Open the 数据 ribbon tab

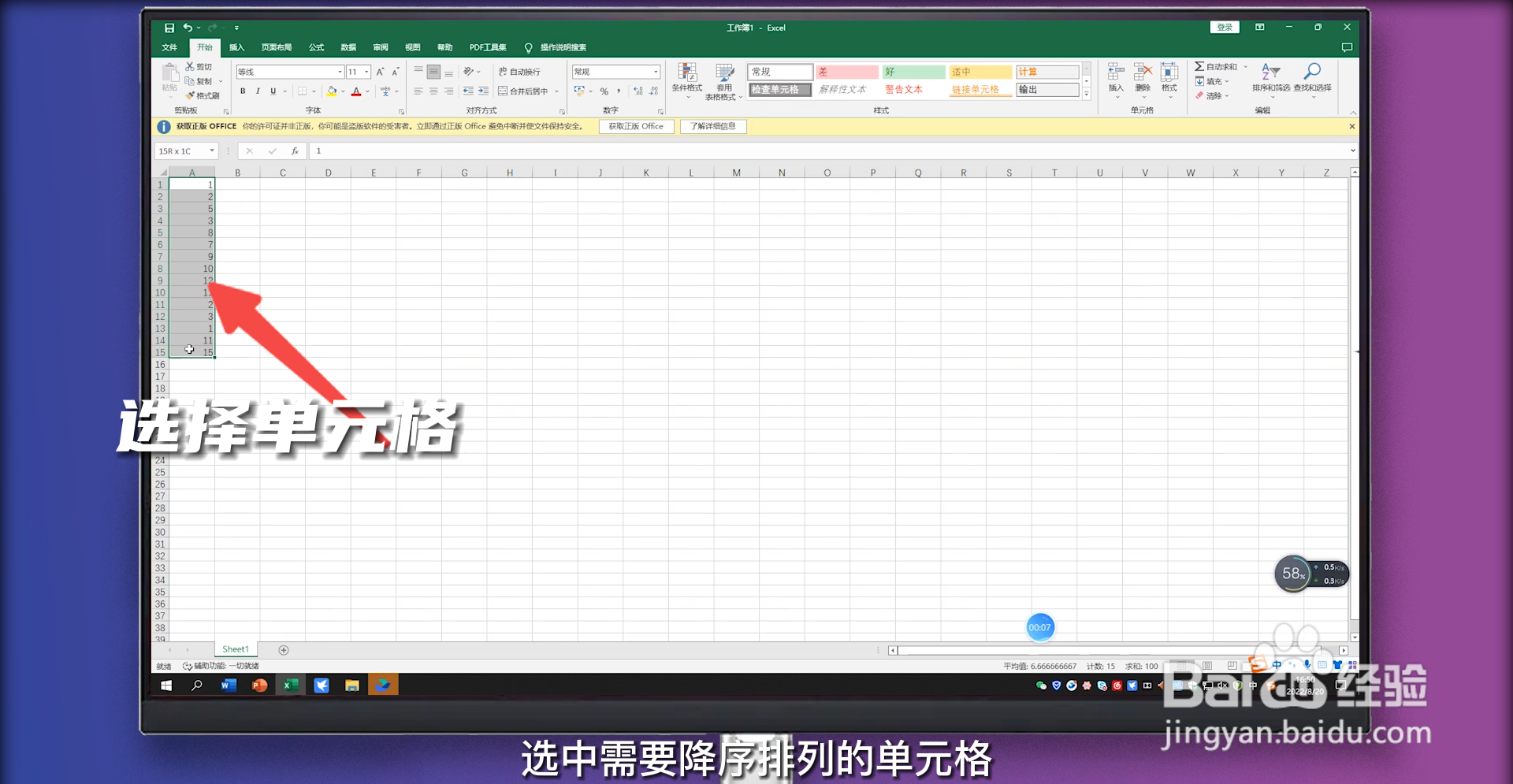348,47
